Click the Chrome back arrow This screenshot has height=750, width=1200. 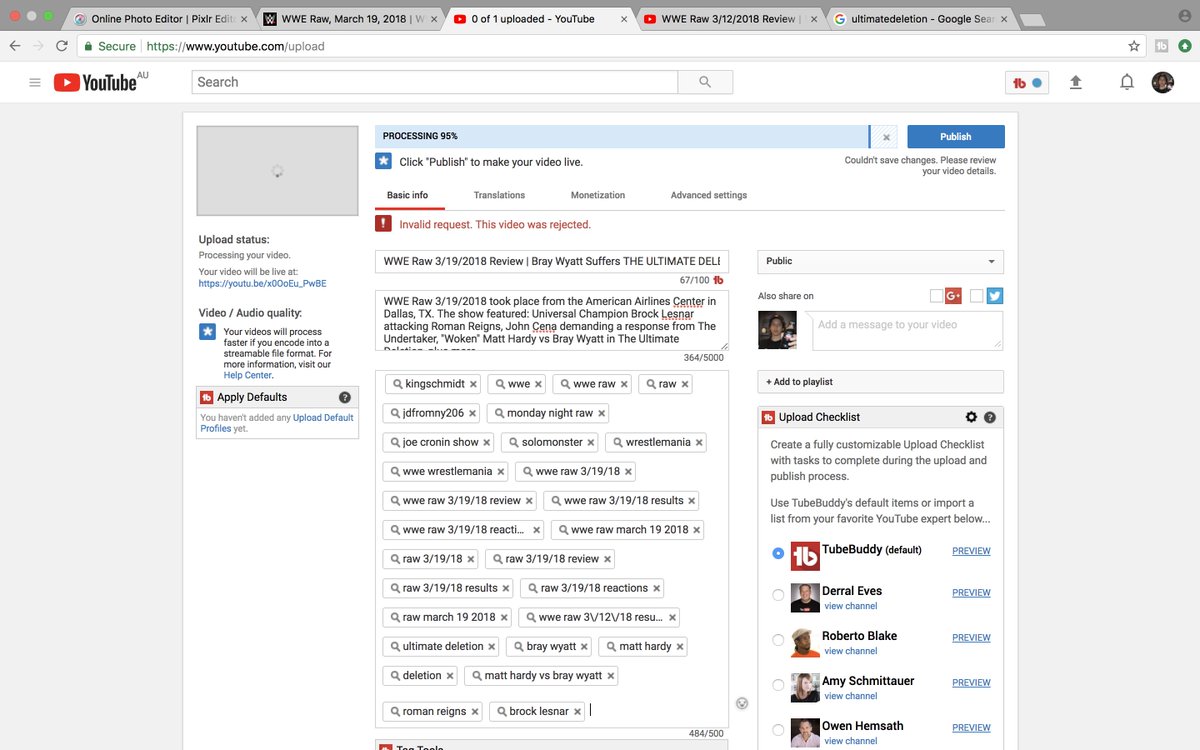[x=15, y=46]
